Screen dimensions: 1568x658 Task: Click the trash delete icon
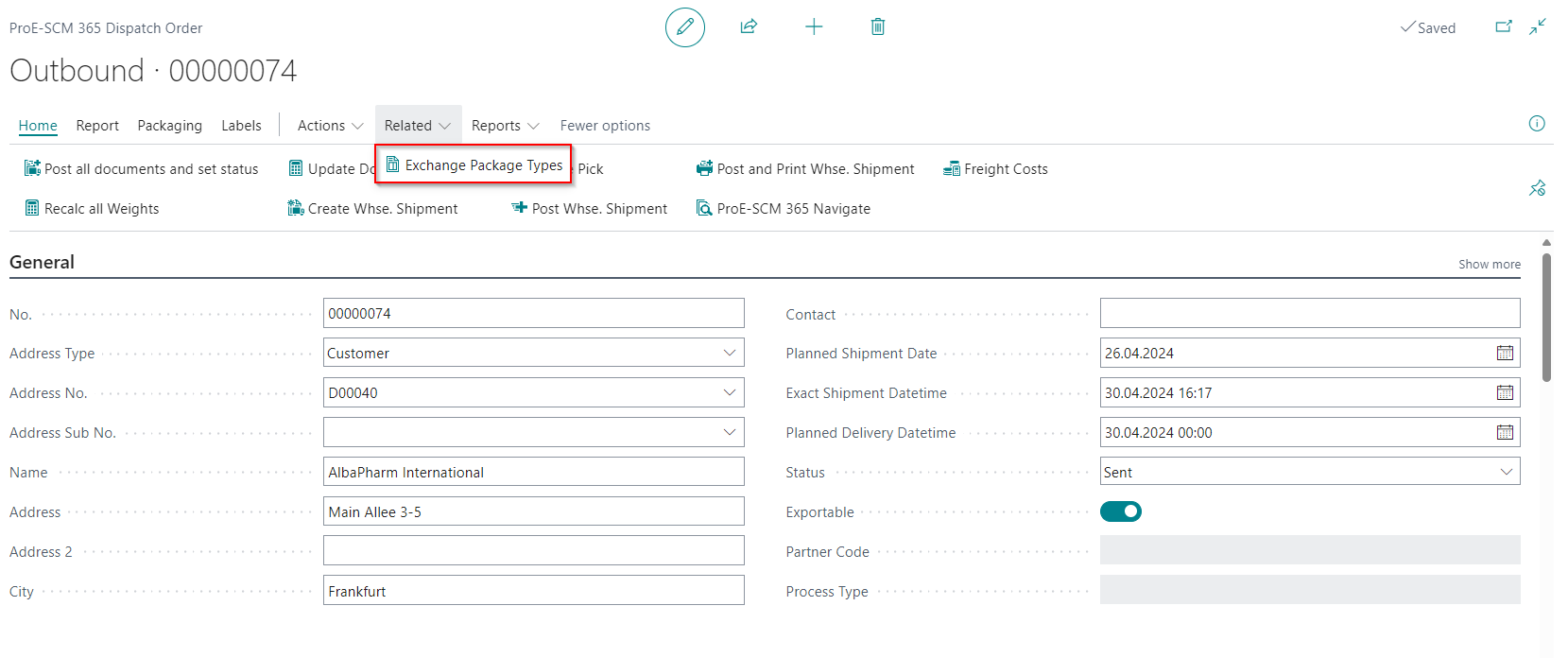pyautogui.click(x=878, y=26)
